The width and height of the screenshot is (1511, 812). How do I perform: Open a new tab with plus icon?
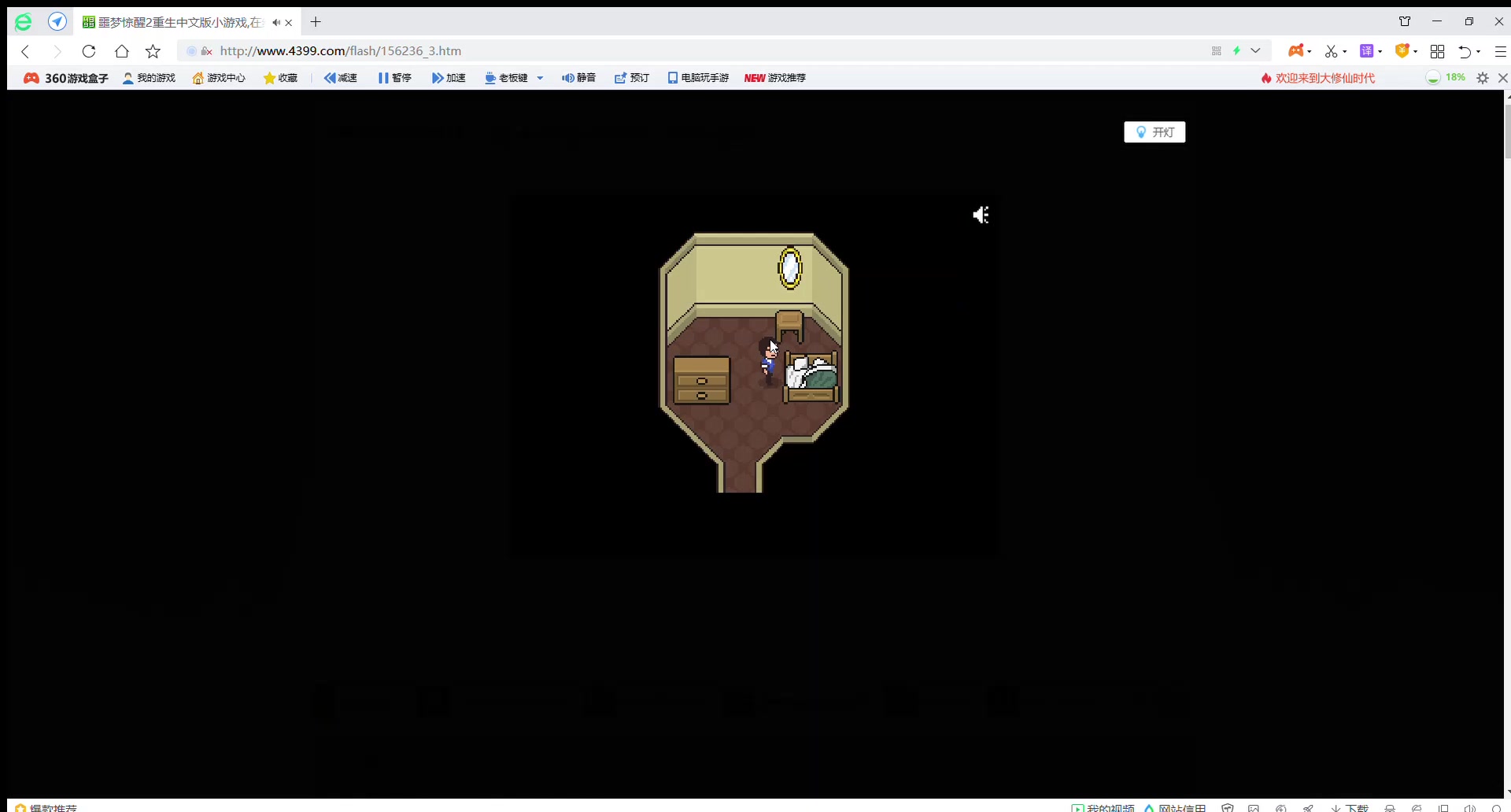pyautogui.click(x=316, y=22)
